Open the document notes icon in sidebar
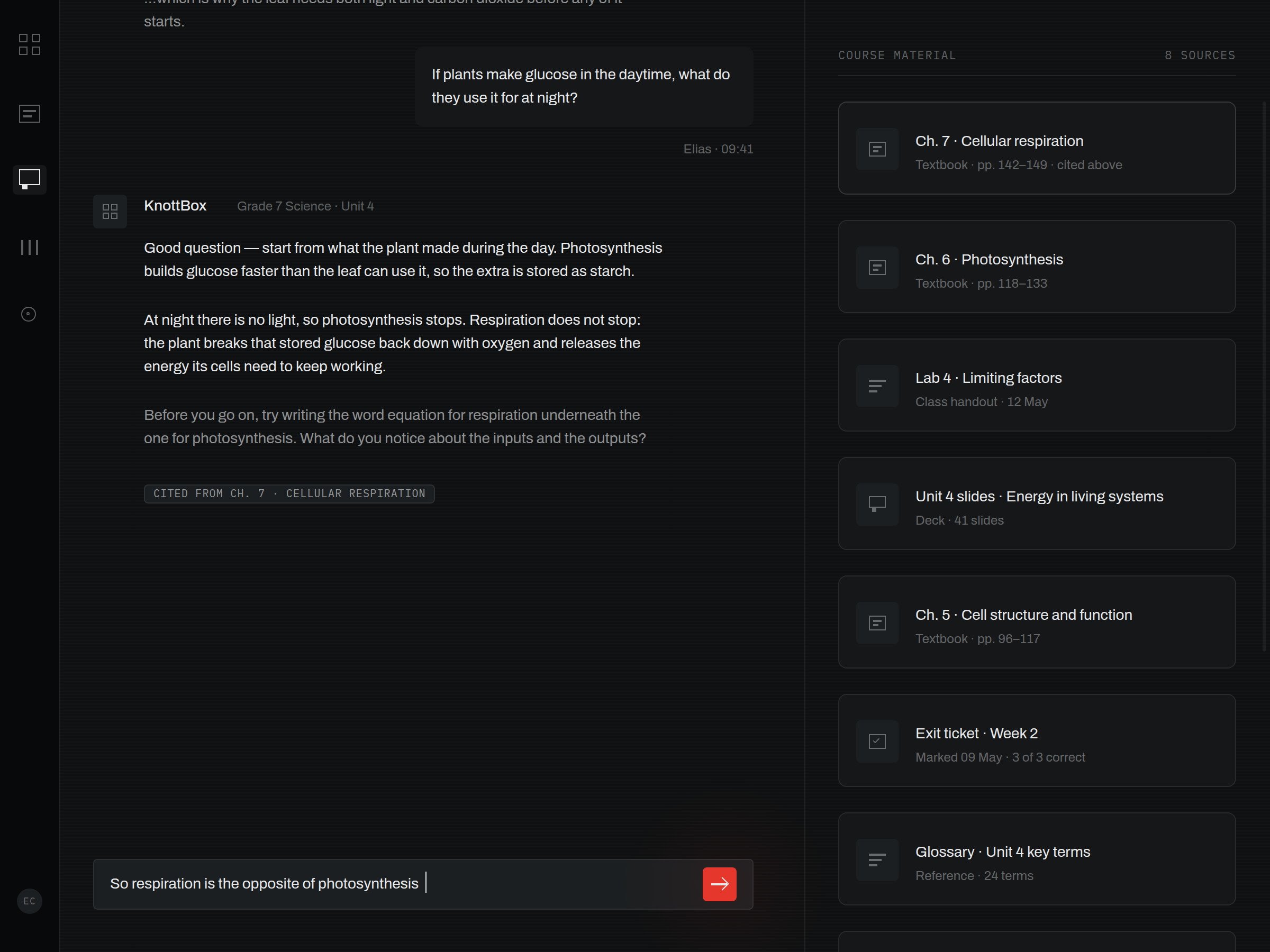This screenshot has width=1270, height=952. (x=29, y=114)
